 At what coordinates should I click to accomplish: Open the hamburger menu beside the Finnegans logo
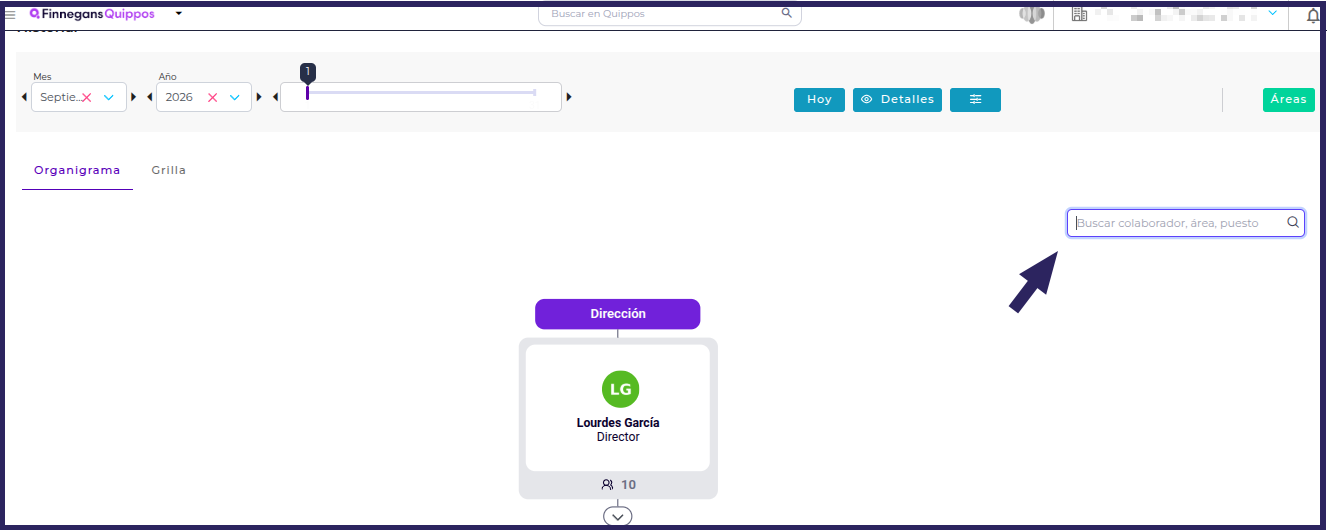pyautogui.click(x=10, y=14)
